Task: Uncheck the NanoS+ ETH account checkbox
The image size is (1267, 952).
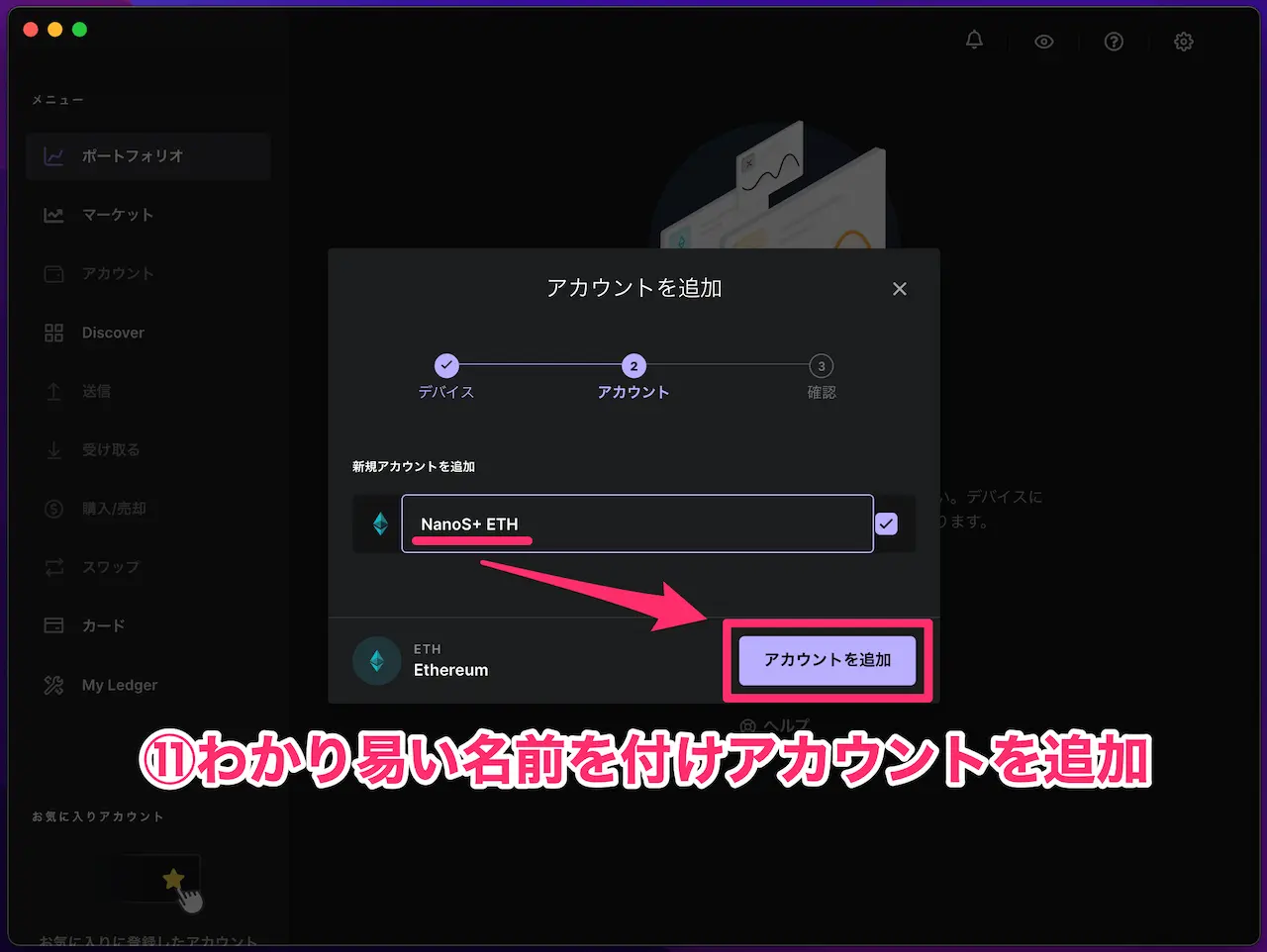Action: tap(887, 524)
